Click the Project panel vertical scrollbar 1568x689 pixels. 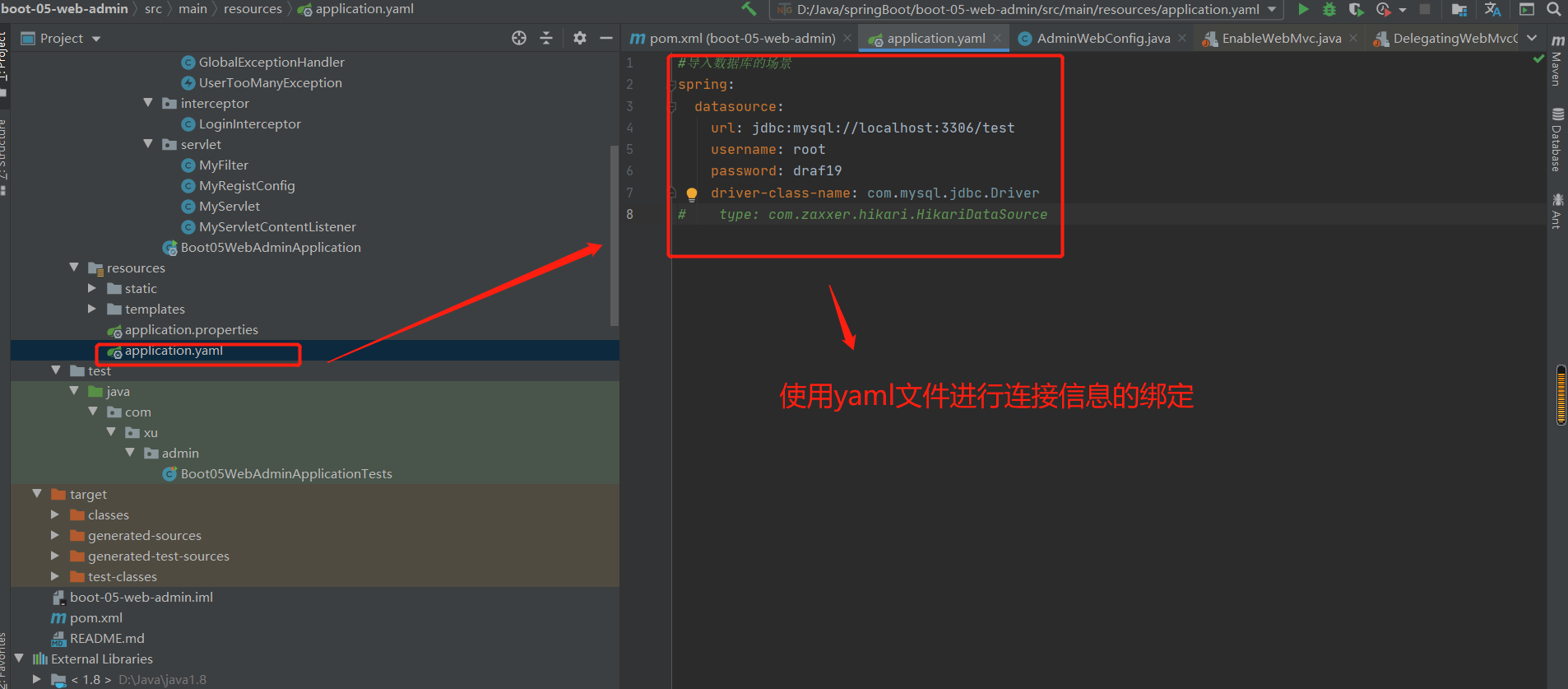click(x=614, y=235)
